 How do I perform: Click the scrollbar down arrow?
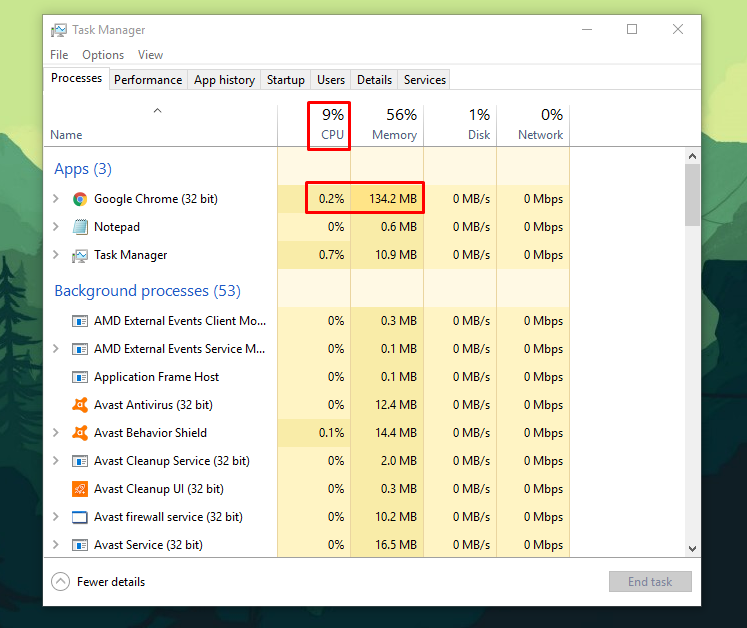pos(692,548)
